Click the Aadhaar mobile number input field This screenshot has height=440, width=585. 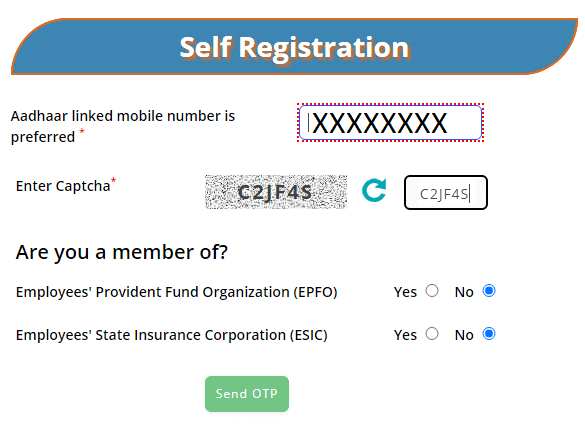coord(390,123)
